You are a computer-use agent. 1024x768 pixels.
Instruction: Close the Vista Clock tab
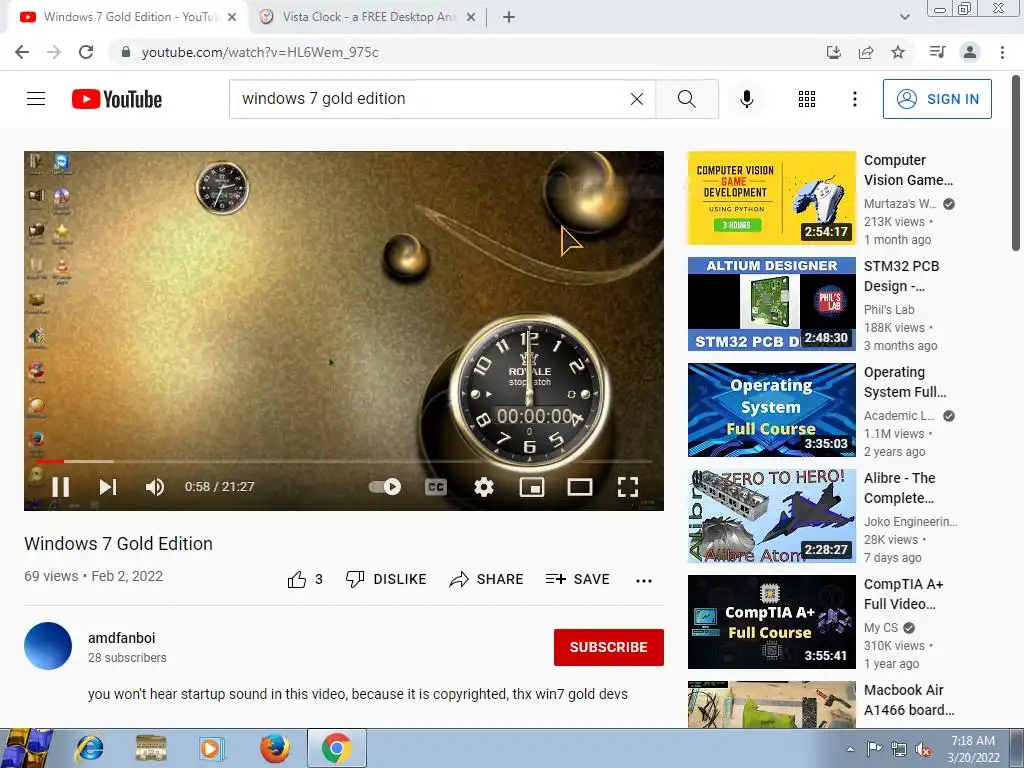[x=470, y=17]
